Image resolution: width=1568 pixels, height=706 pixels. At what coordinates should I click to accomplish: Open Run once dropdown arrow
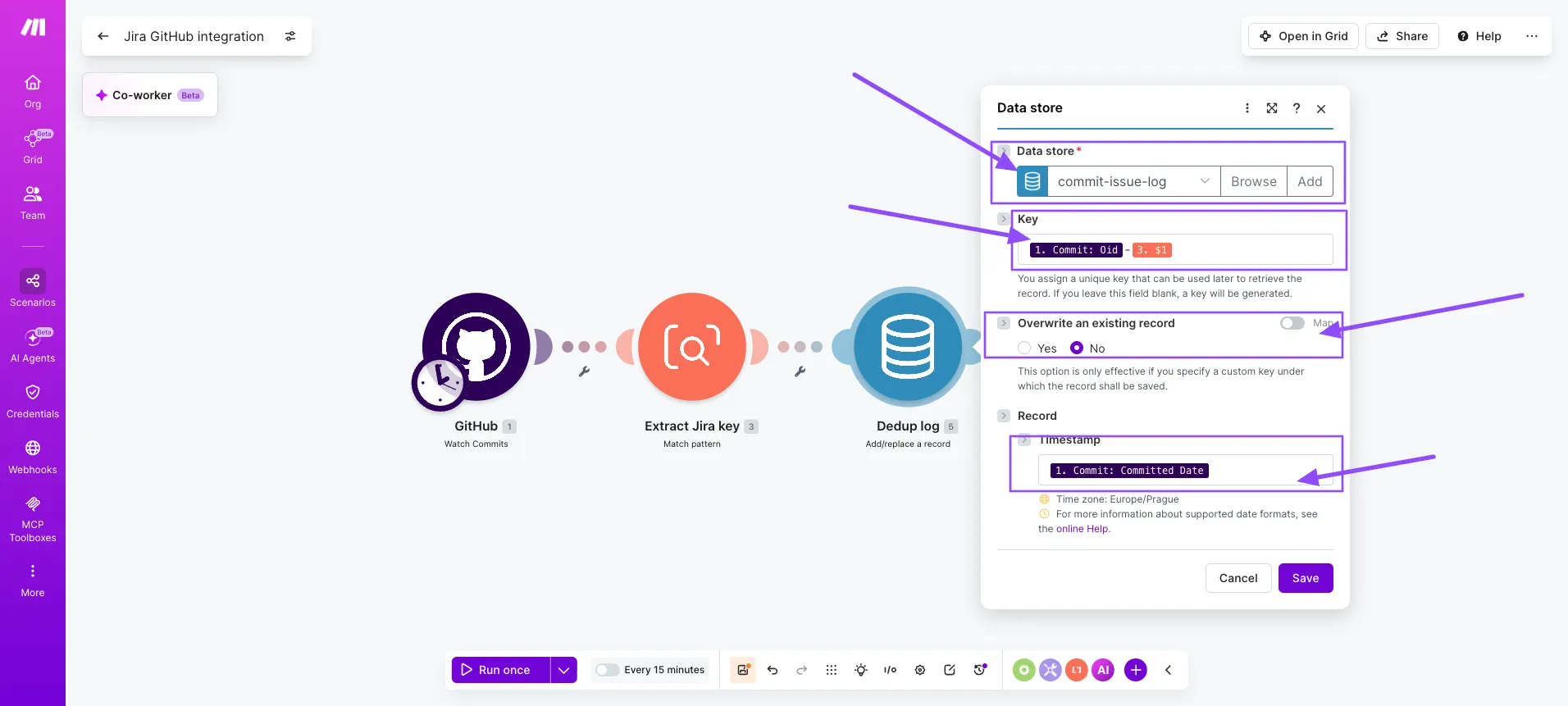coord(563,670)
